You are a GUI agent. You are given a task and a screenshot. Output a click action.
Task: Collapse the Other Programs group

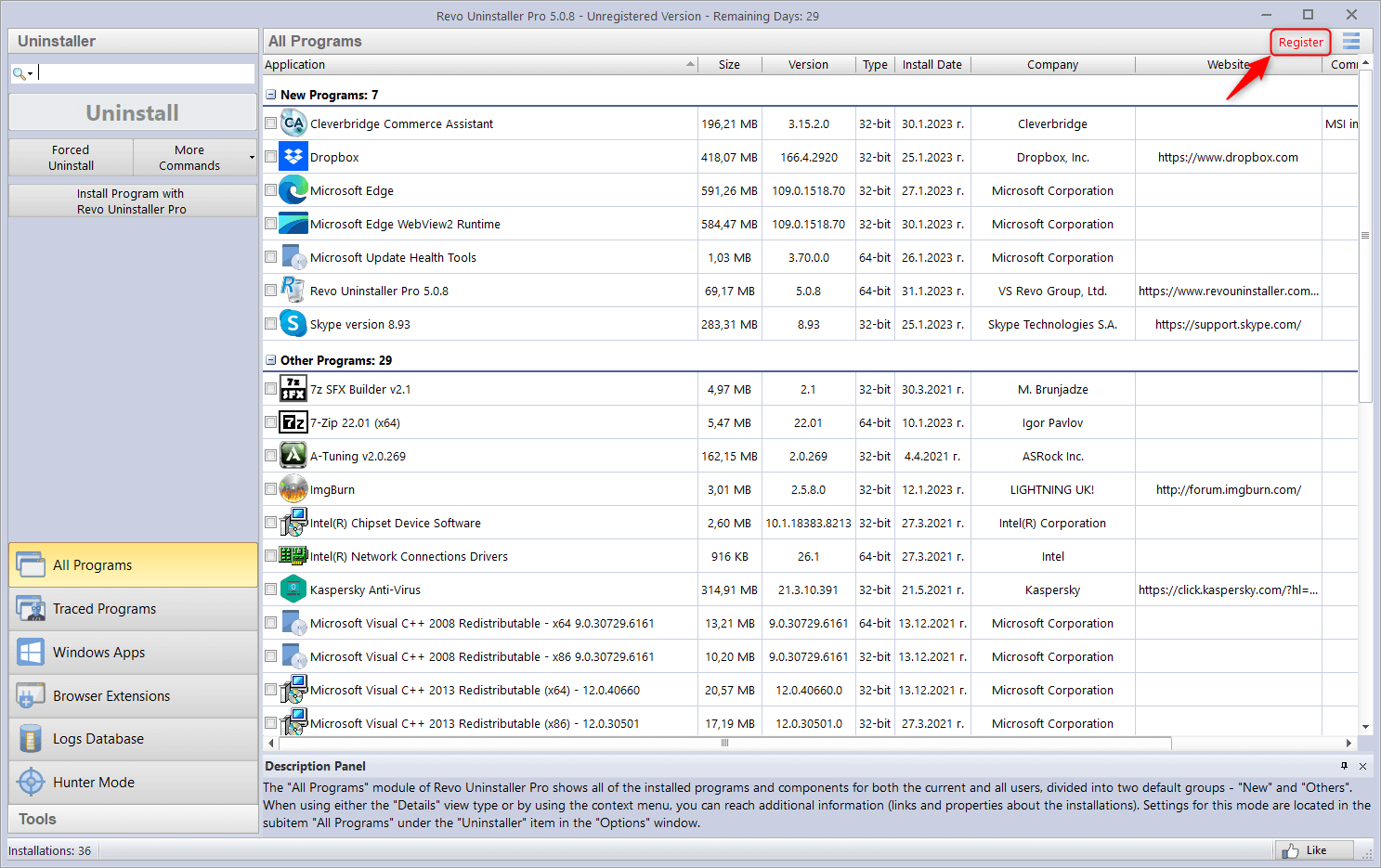(x=271, y=360)
